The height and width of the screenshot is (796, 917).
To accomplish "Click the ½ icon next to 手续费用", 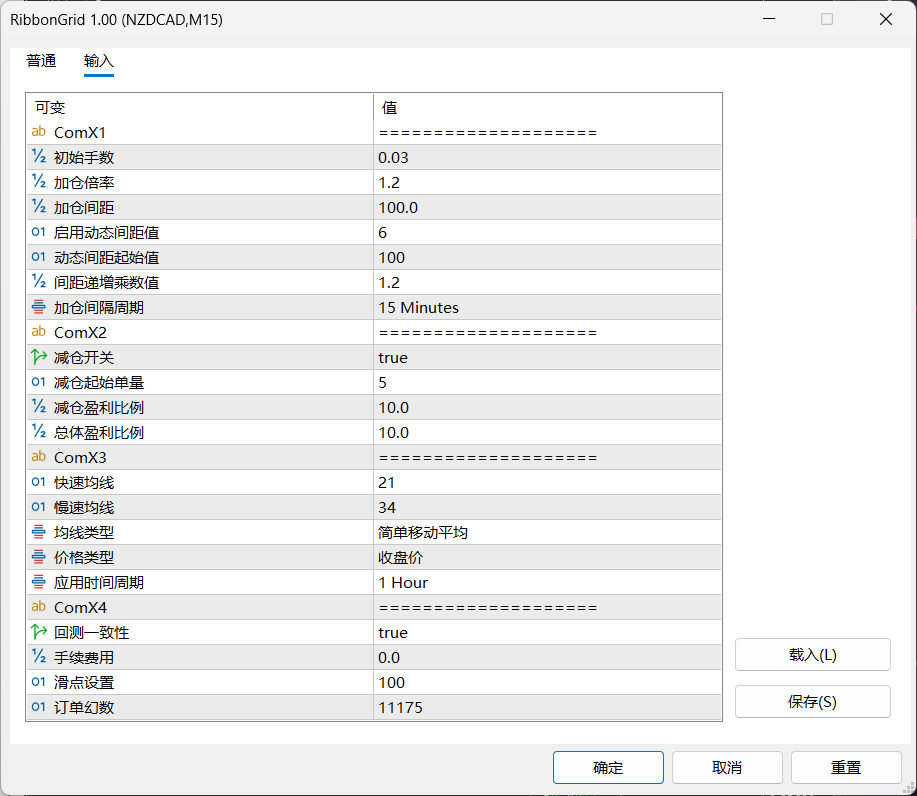I will (39, 657).
